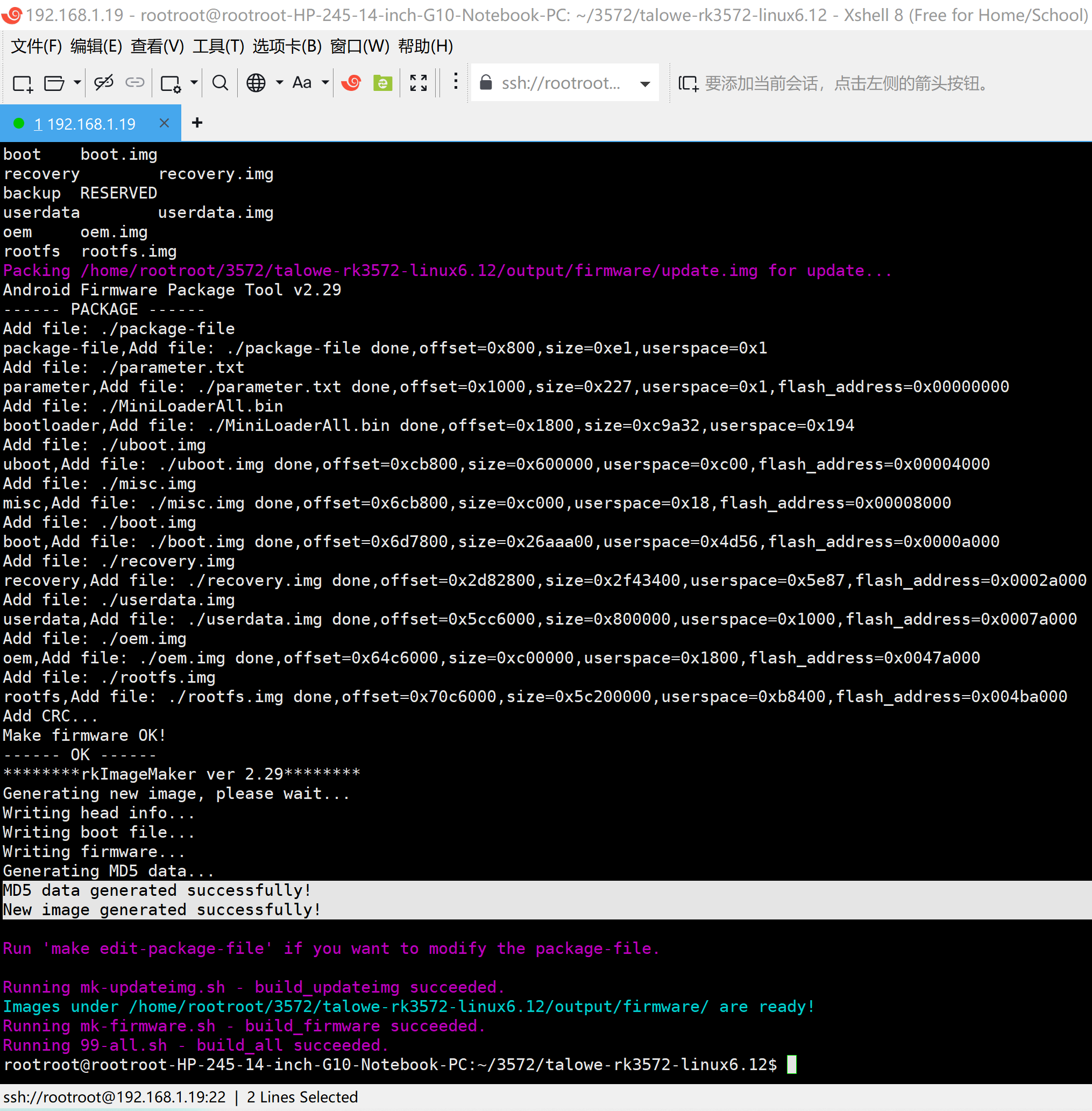Expand the Open Session dropdown arrow
Image resolution: width=1092 pixels, height=1111 pixels.
pyautogui.click(x=77, y=83)
